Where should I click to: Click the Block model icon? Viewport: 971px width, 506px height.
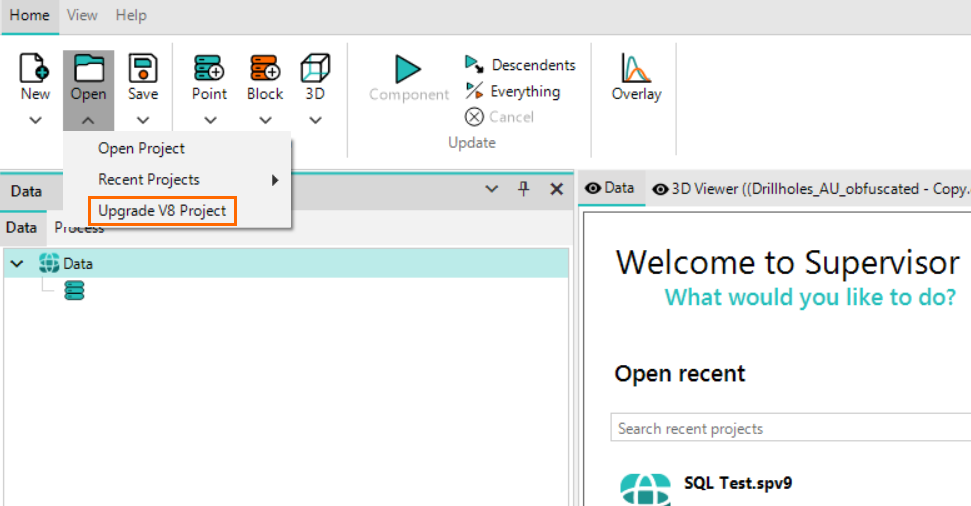pos(265,68)
